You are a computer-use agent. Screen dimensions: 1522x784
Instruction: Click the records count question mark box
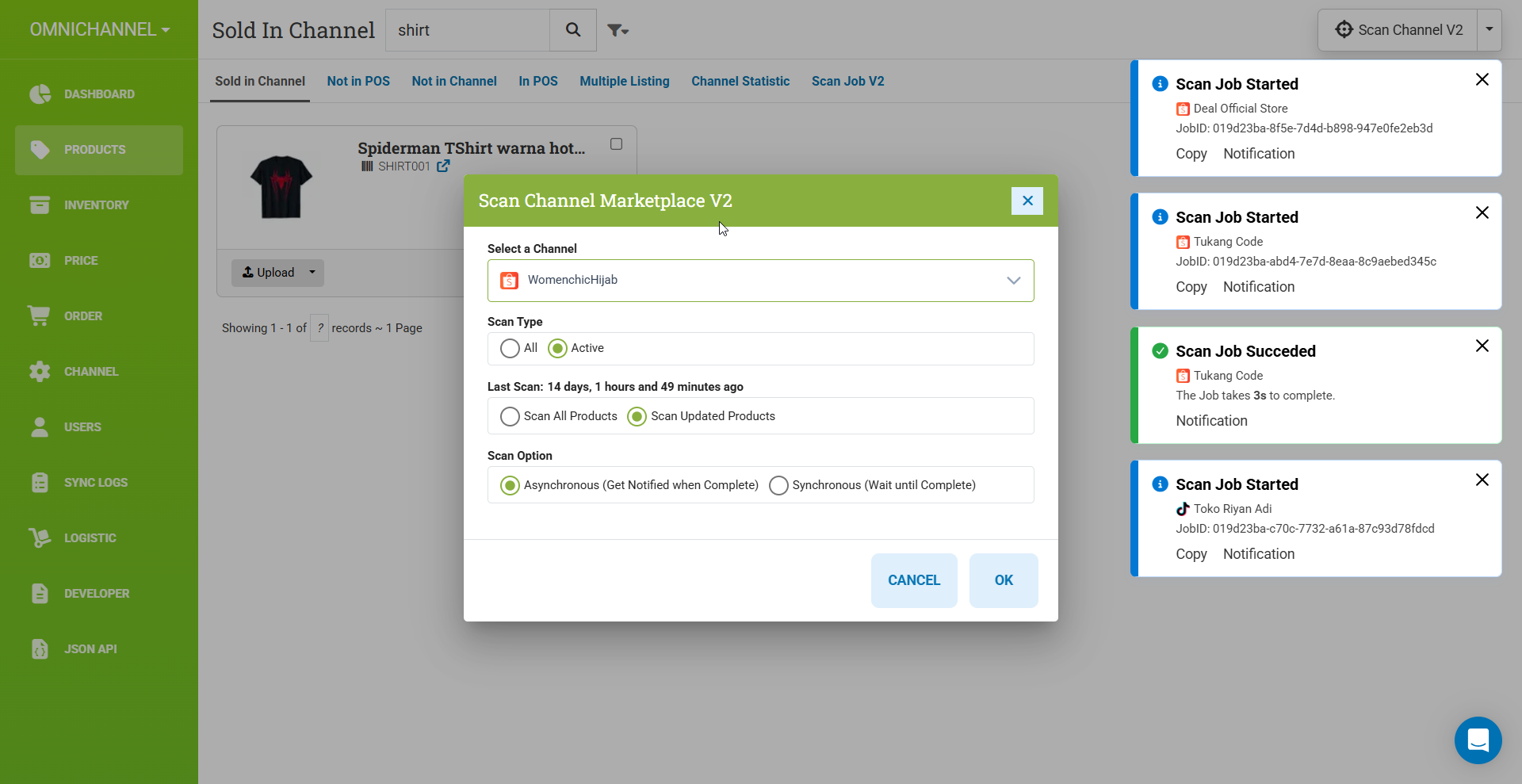pyautogui.click(x=319, y=328)
